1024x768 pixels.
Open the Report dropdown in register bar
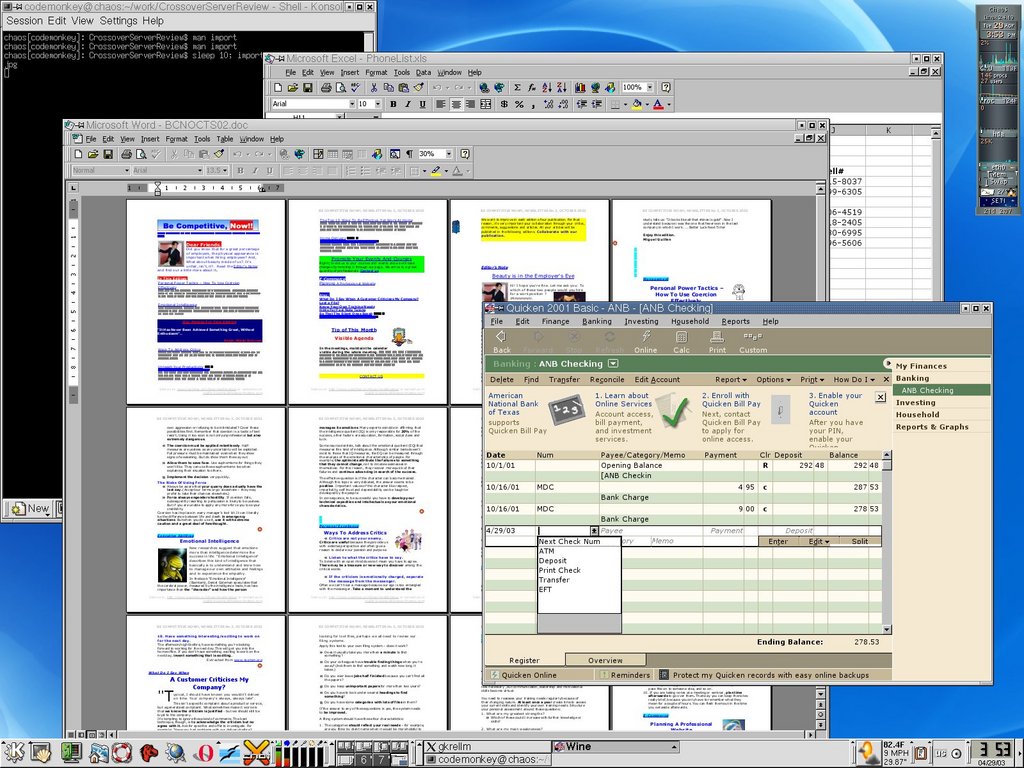[x=730, y=380]
